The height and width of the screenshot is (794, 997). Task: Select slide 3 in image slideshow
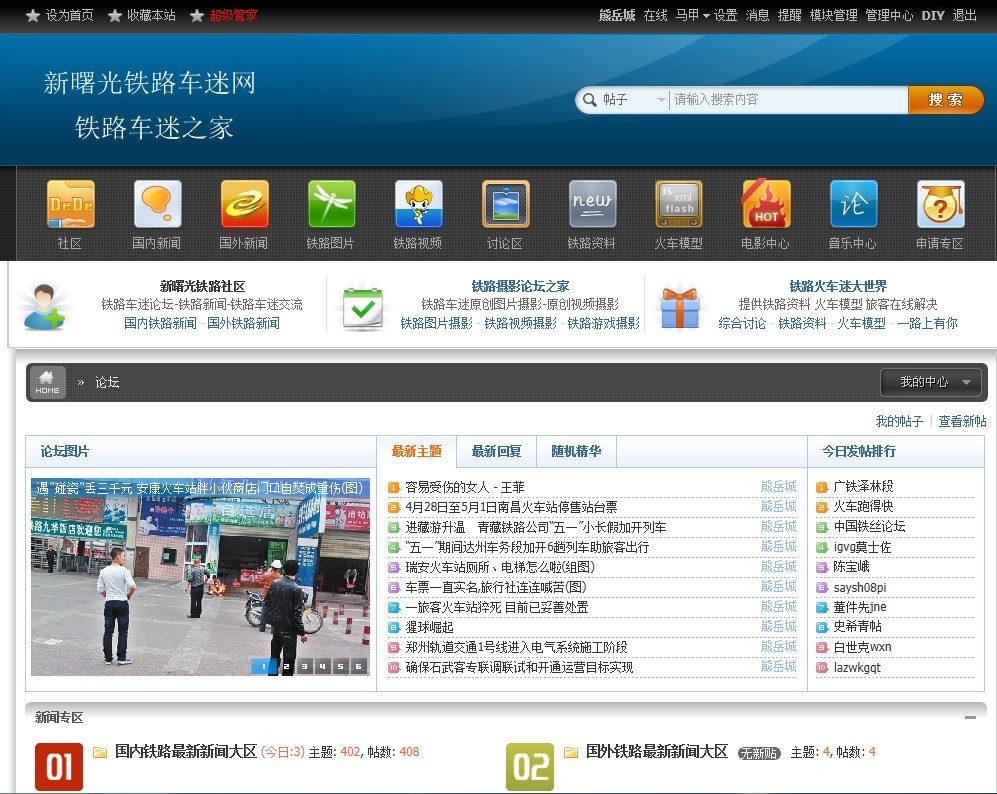[304, 666]
